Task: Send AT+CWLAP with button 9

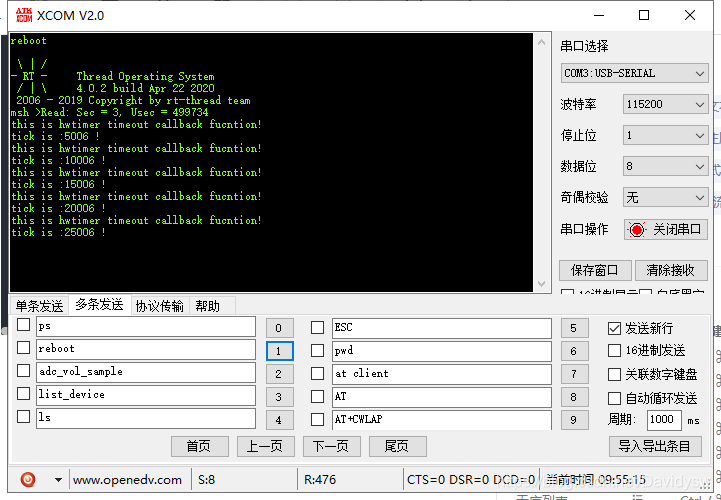Action: pos(574,420)
